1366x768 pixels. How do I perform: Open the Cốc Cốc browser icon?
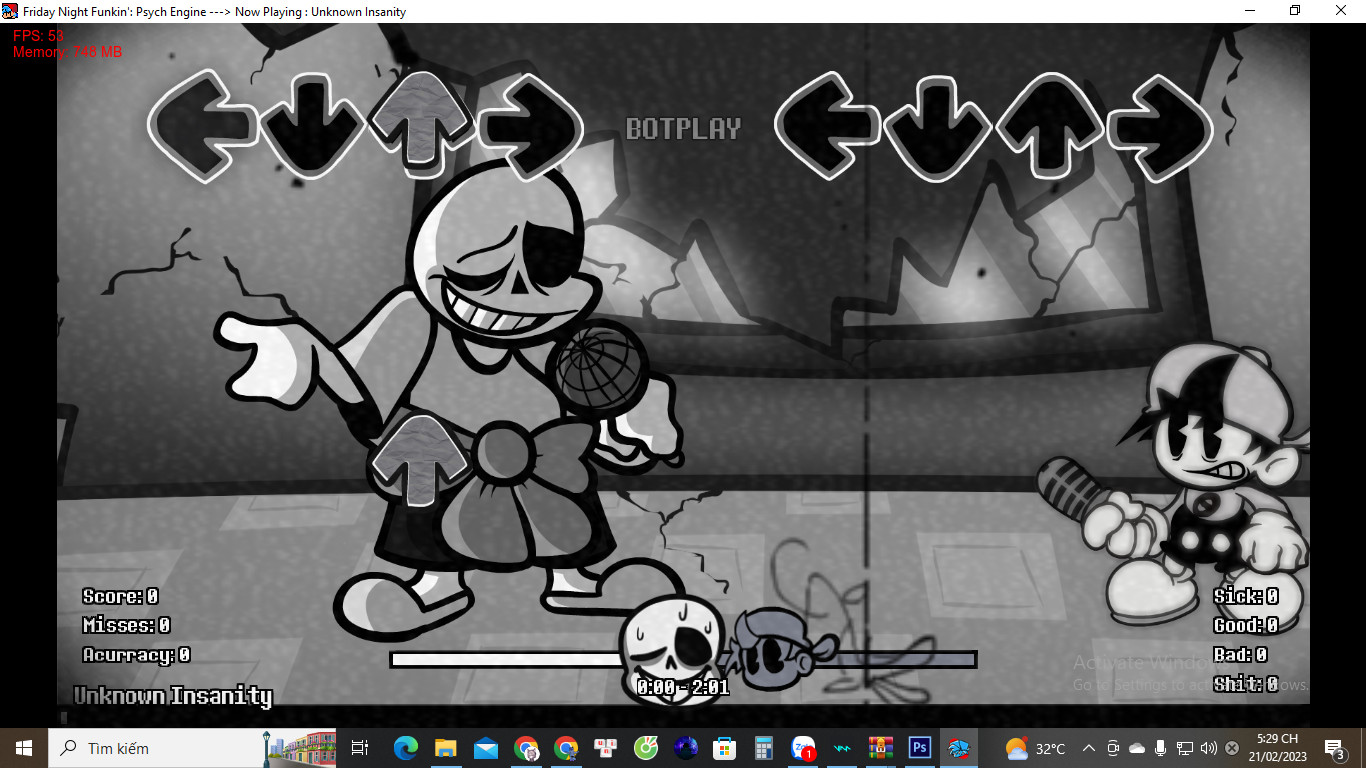click(646, 748)
